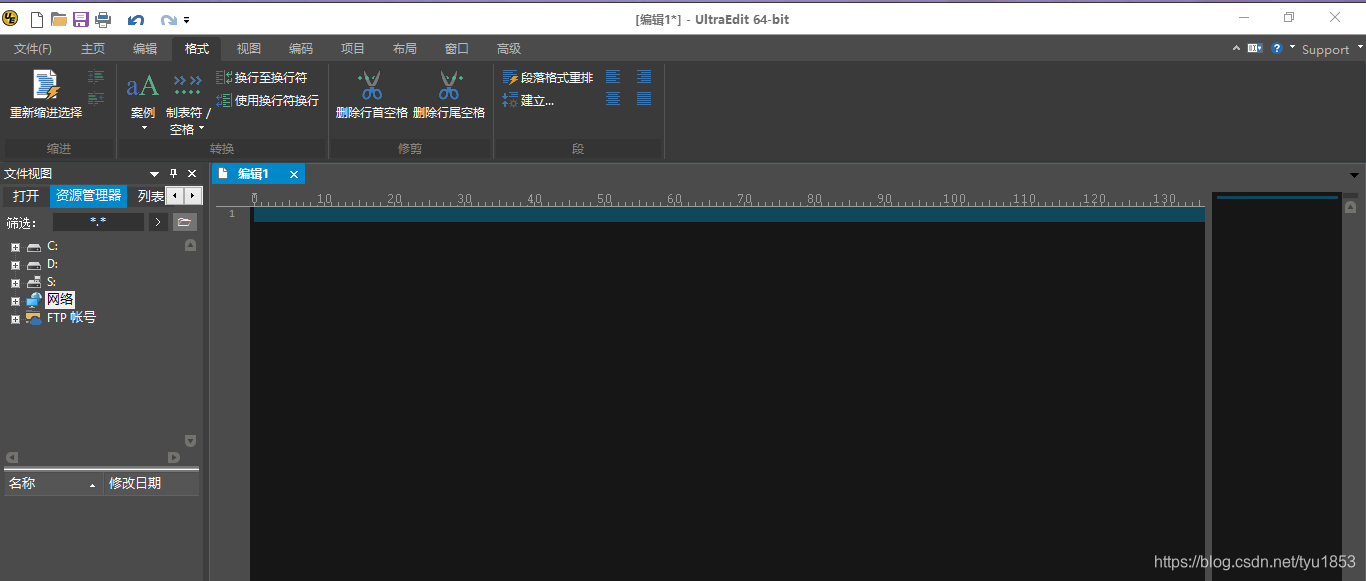Close the 编辑1 document tab
Screen dimensions: 1366x581
pos(294,174)
